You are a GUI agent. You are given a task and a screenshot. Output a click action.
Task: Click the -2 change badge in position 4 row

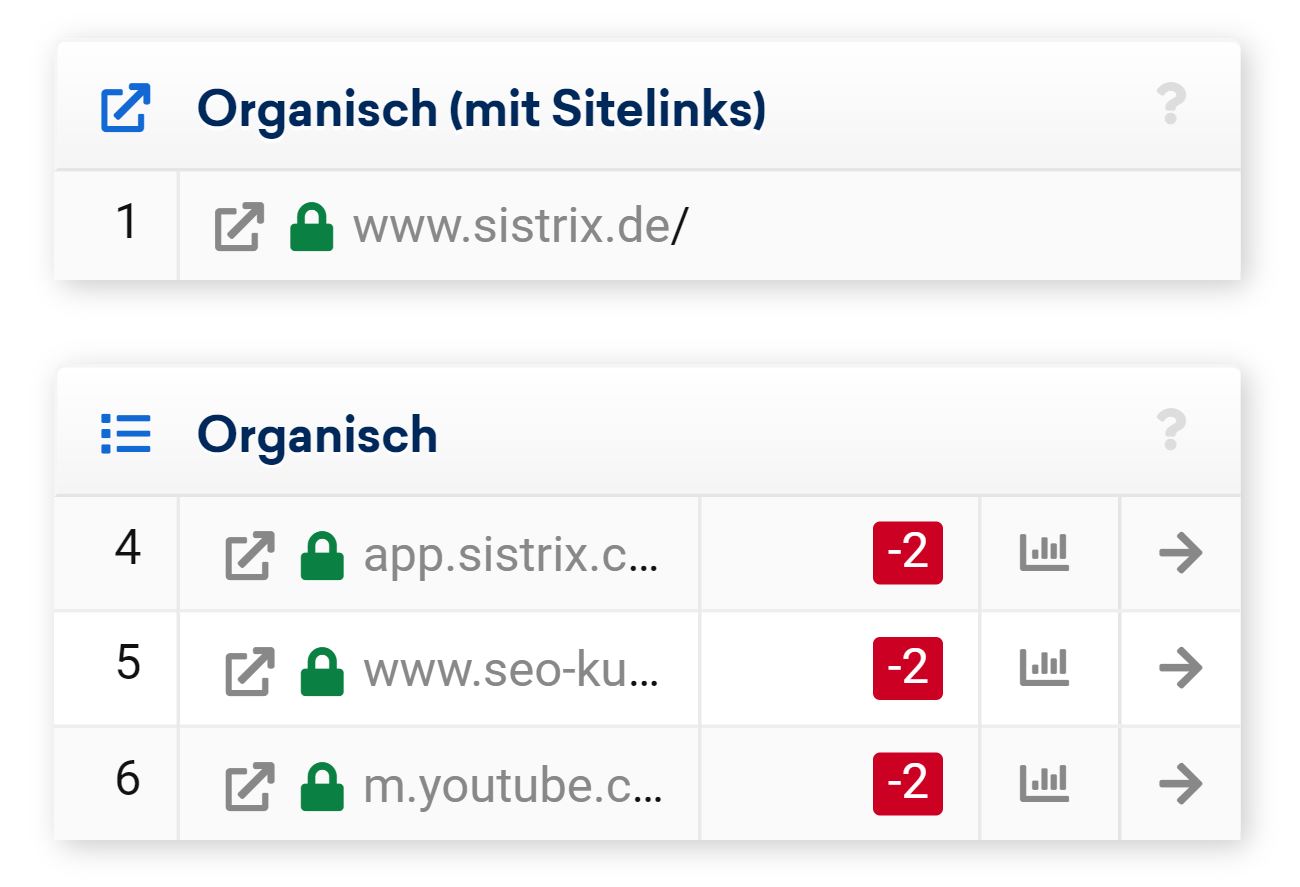pos(907,553)
